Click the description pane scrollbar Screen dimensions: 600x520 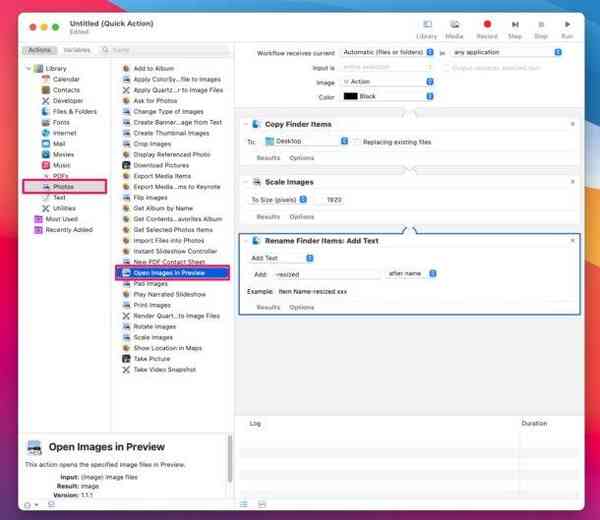(x=230, y=458)
